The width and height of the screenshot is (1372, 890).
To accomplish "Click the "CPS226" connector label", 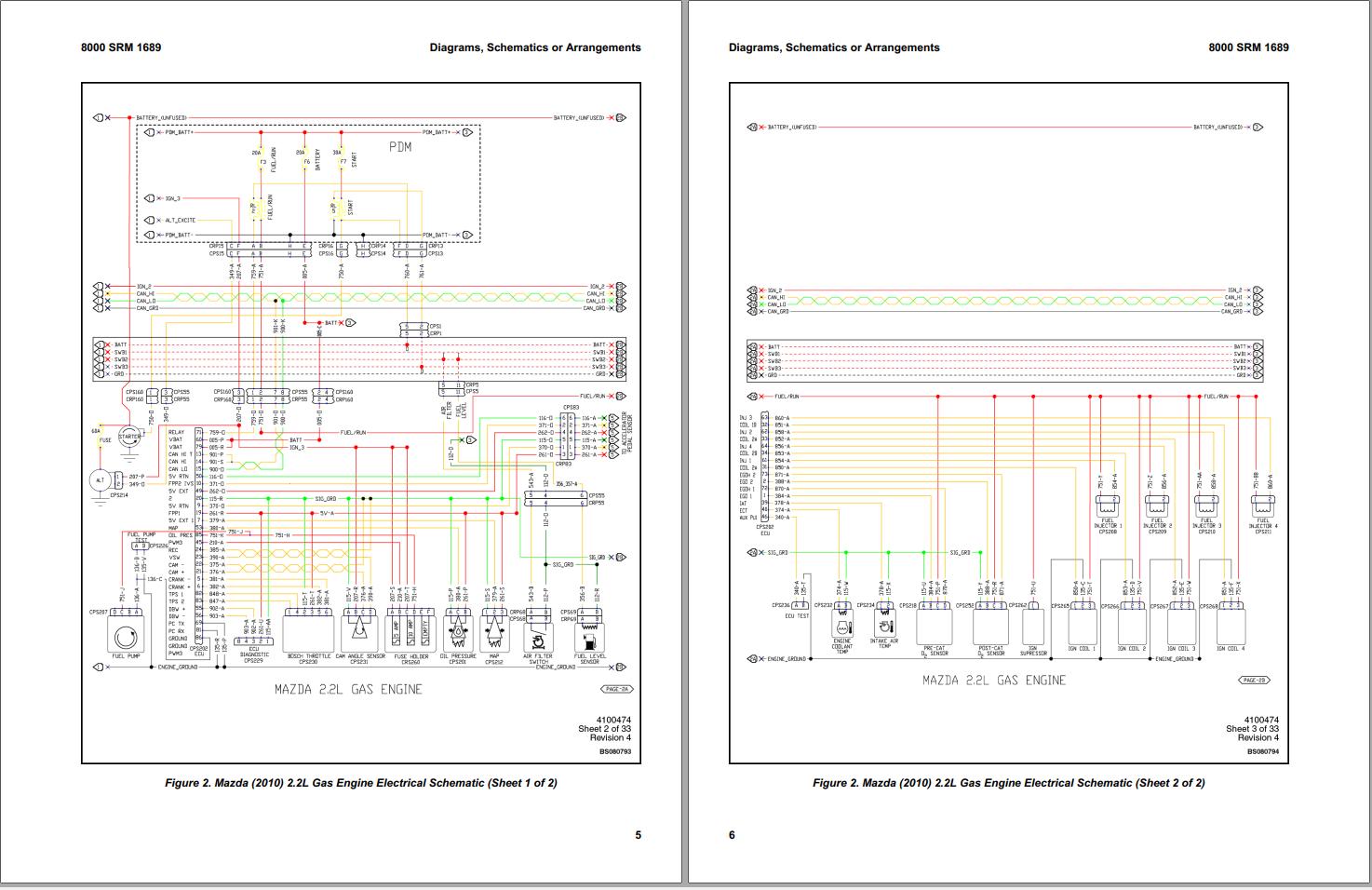I will click(x=159, y=546).
